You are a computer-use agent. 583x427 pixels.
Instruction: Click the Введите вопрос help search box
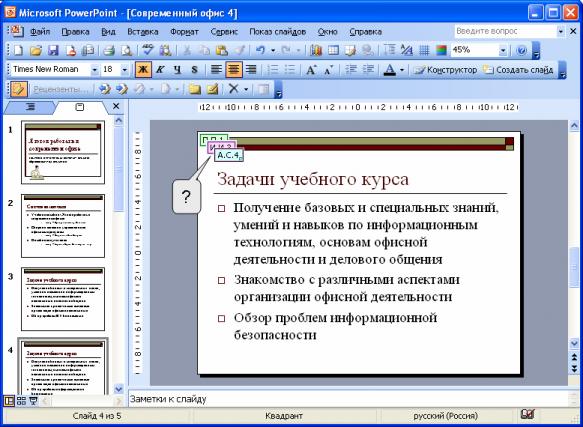click(x=505, y=32)
